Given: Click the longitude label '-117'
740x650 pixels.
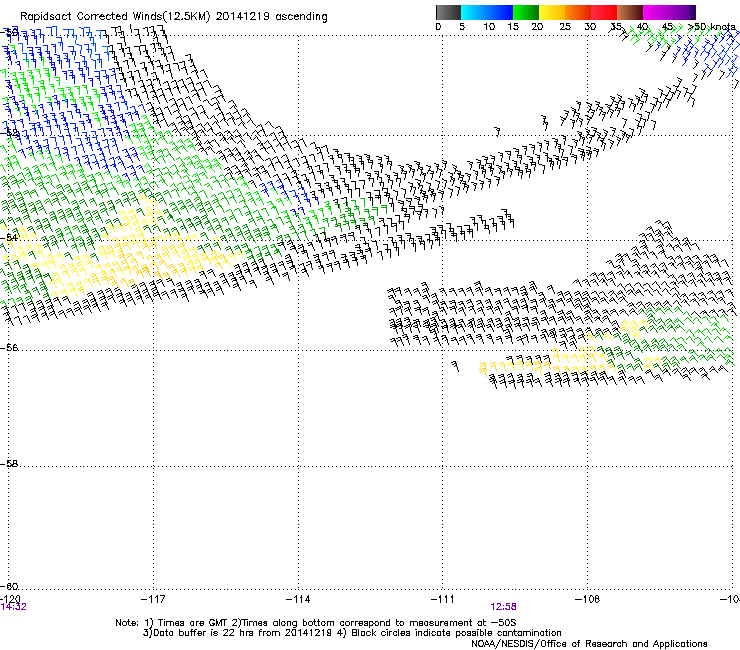Looking at the screenshot, I should point(153,599).
